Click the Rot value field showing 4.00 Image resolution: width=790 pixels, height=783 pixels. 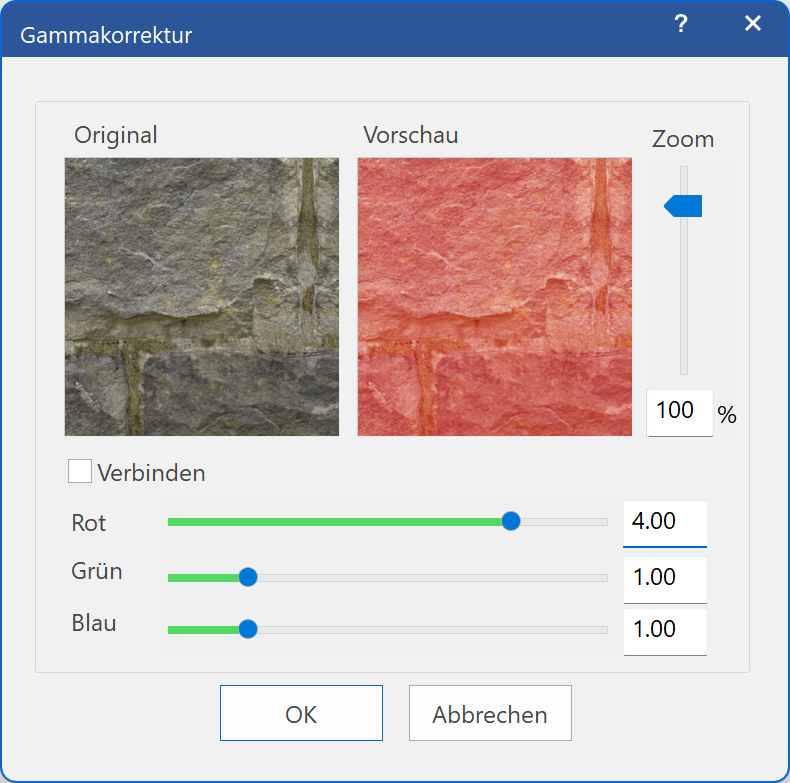[x=665, y=524]
